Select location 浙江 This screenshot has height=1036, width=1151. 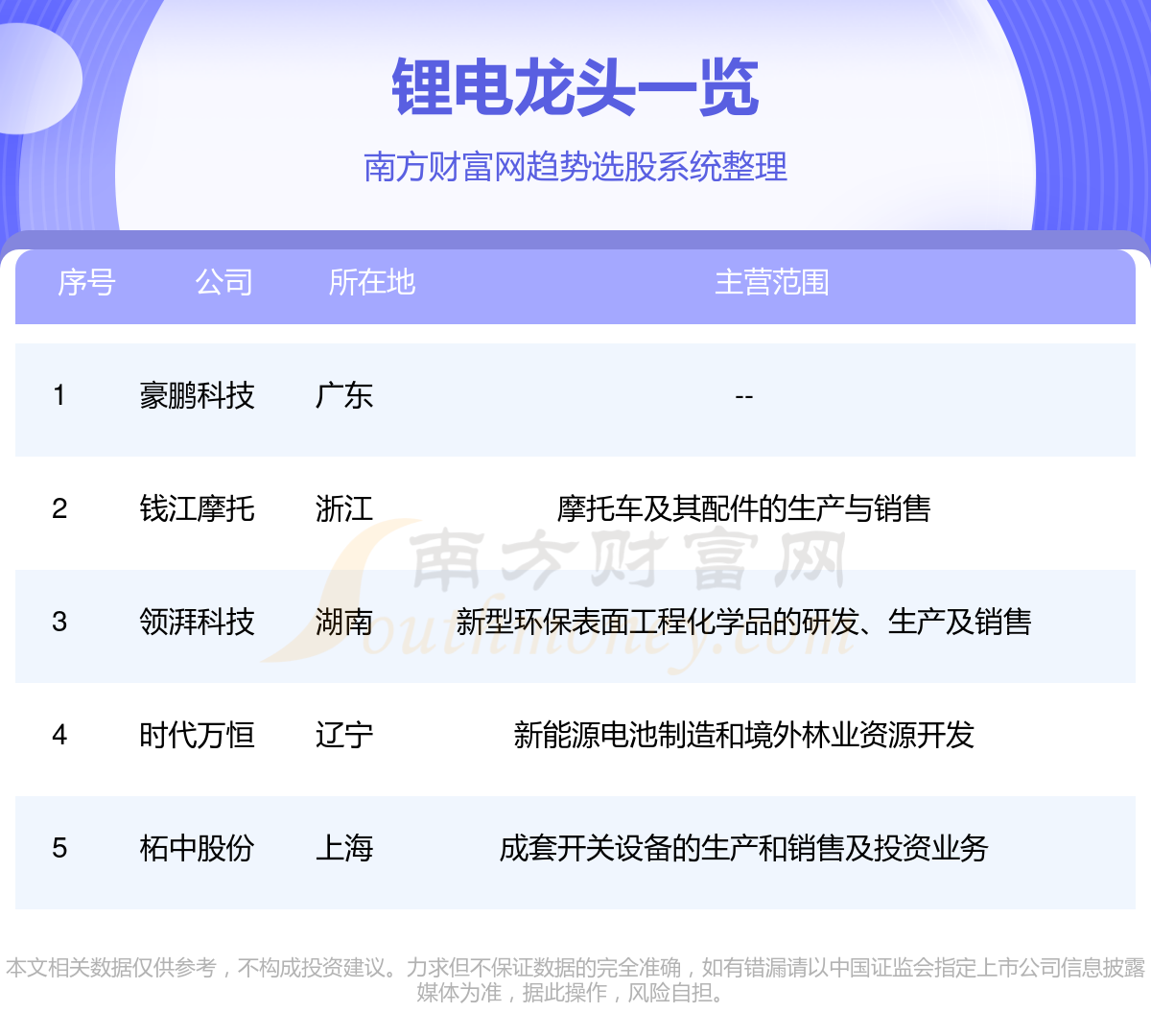343,508
